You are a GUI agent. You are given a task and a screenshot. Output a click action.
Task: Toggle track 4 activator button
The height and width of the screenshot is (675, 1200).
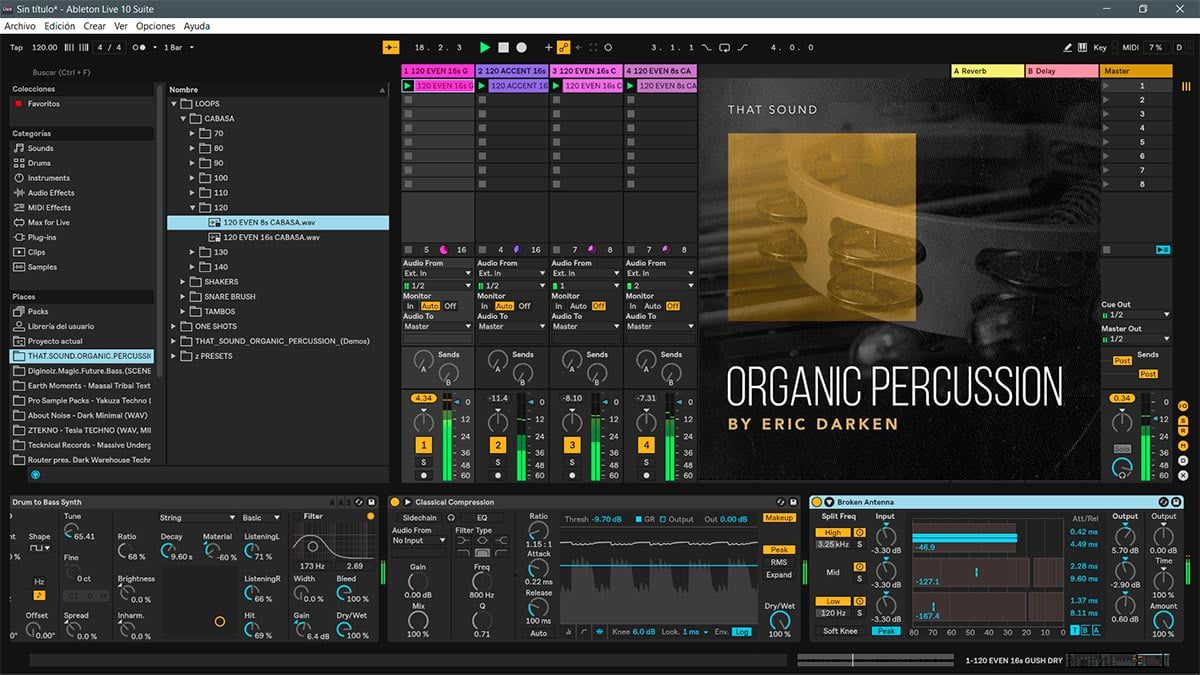tap(645, 445)
